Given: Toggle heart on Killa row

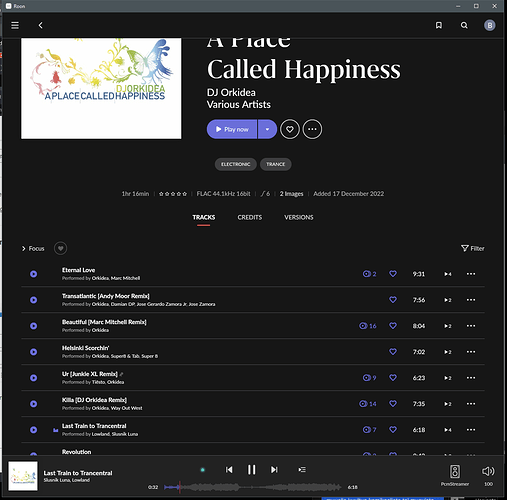Looking at the screenshot, I should point(393,404).
